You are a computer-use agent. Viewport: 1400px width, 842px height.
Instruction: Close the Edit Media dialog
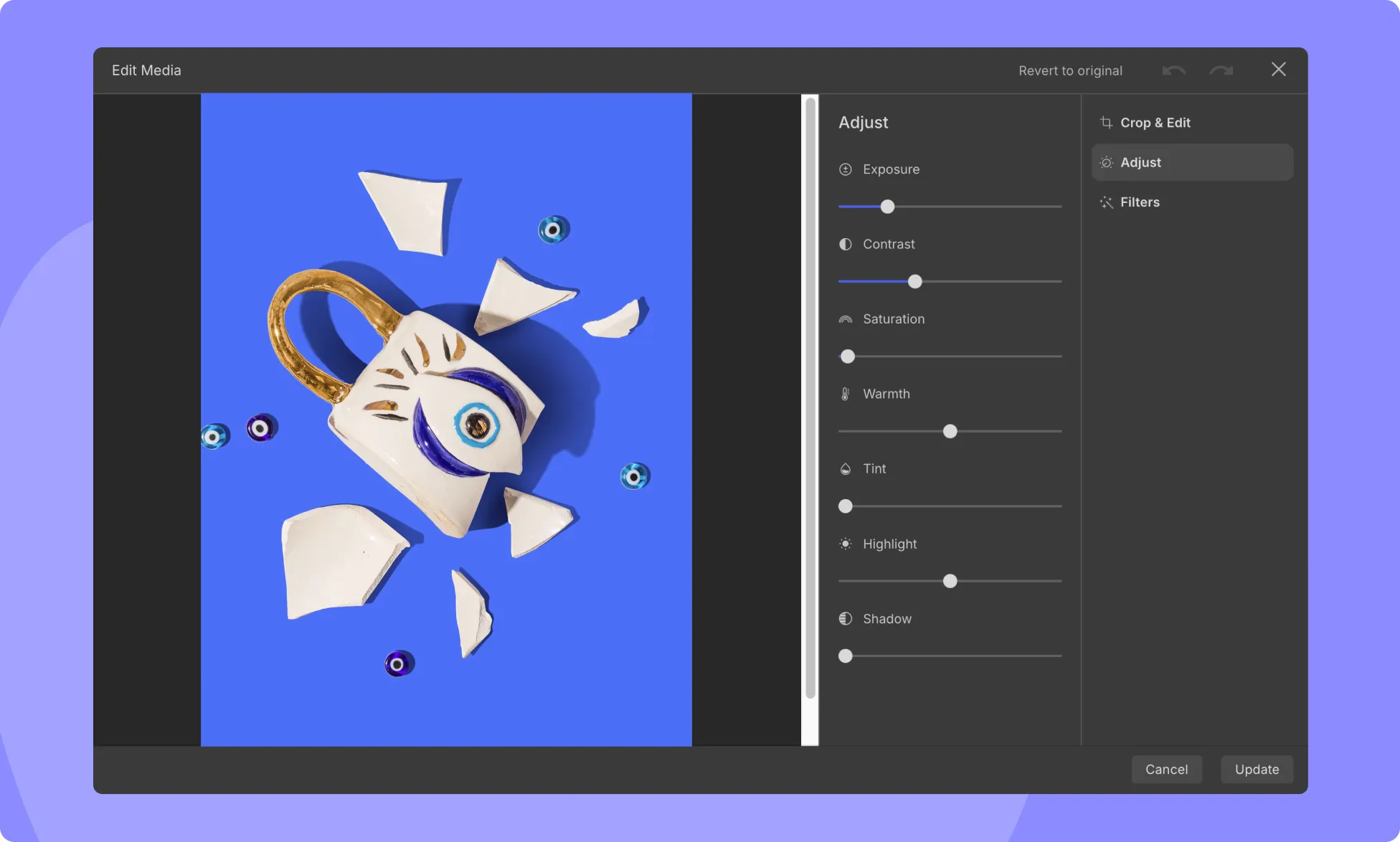(x=1279, y=70)
